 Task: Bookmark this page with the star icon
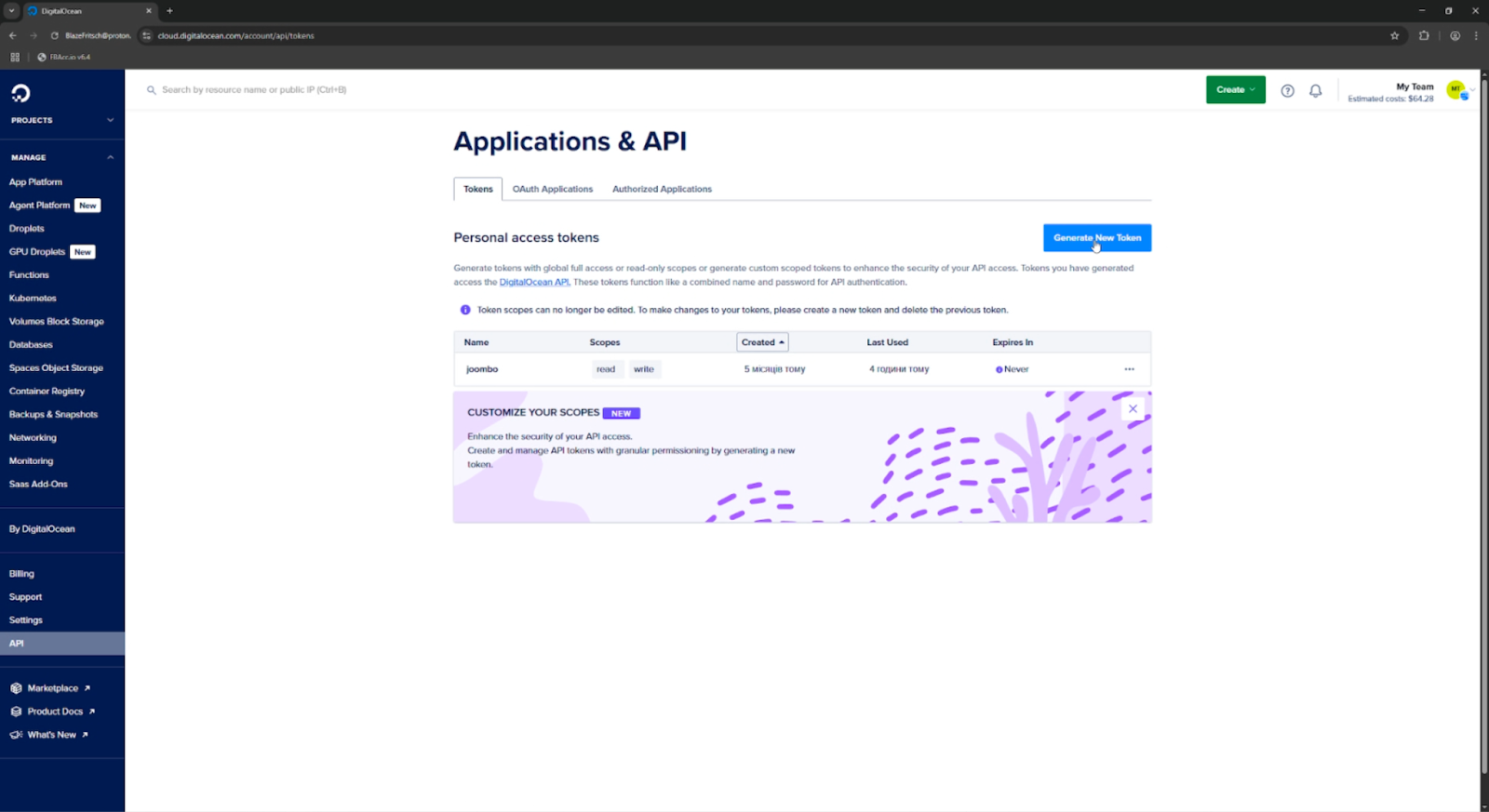[1394, 35]
